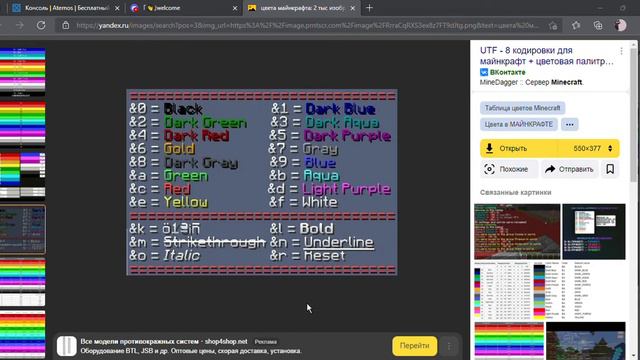Select the Таблица цветов Minecraft tag
Viewport: 640px width, 360px height.
click(x=522, y=108)
